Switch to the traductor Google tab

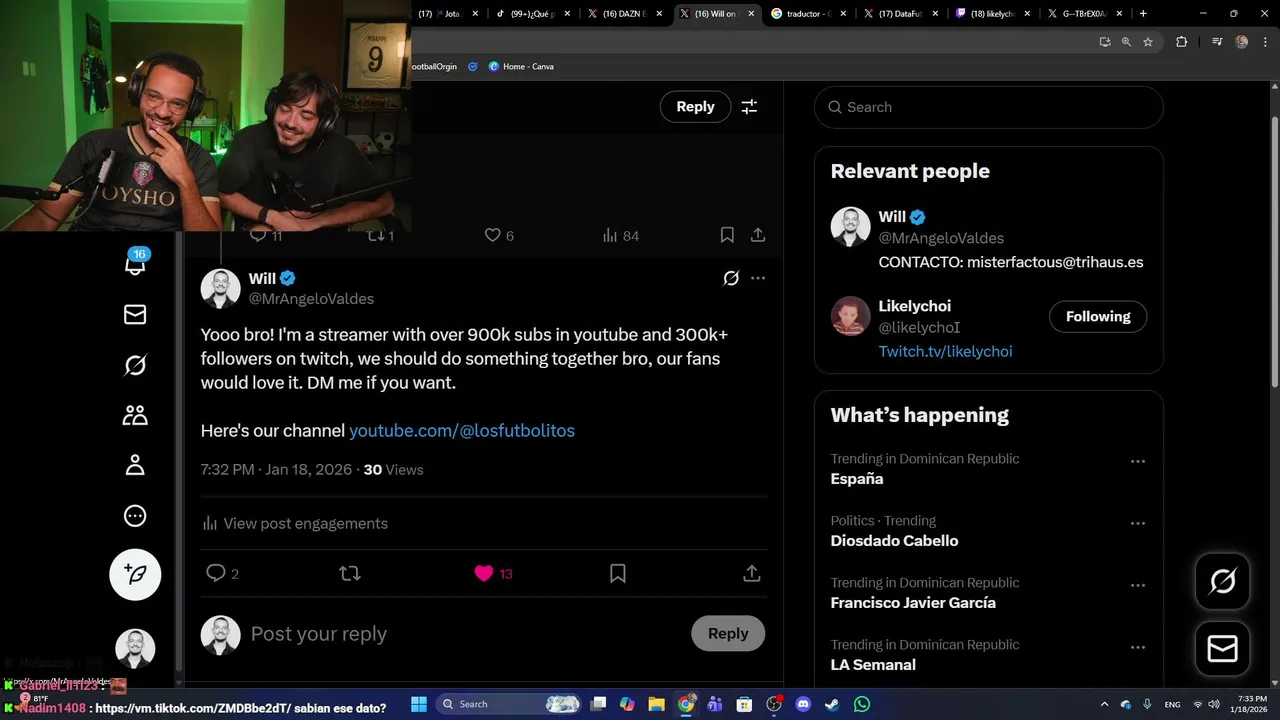pos(808,14)
